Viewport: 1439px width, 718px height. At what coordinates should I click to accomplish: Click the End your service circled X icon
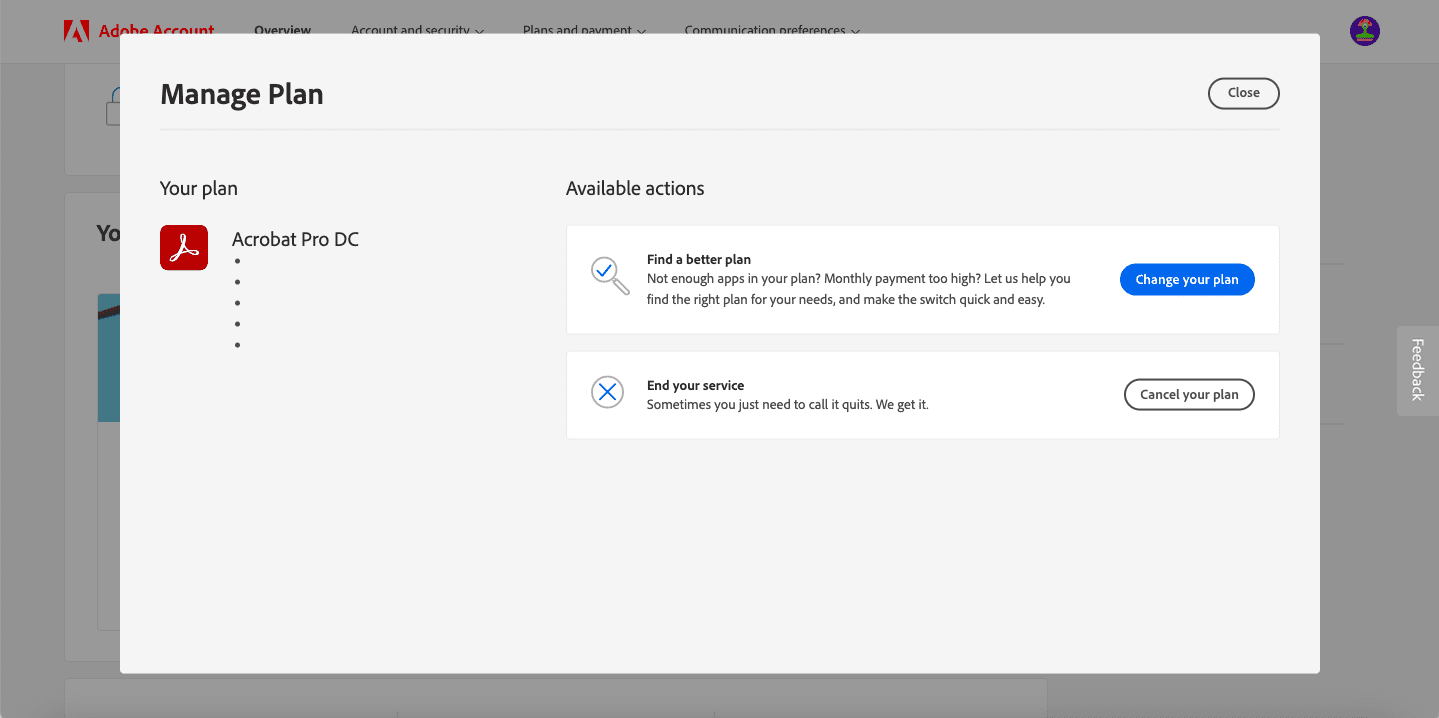point(607,392)
